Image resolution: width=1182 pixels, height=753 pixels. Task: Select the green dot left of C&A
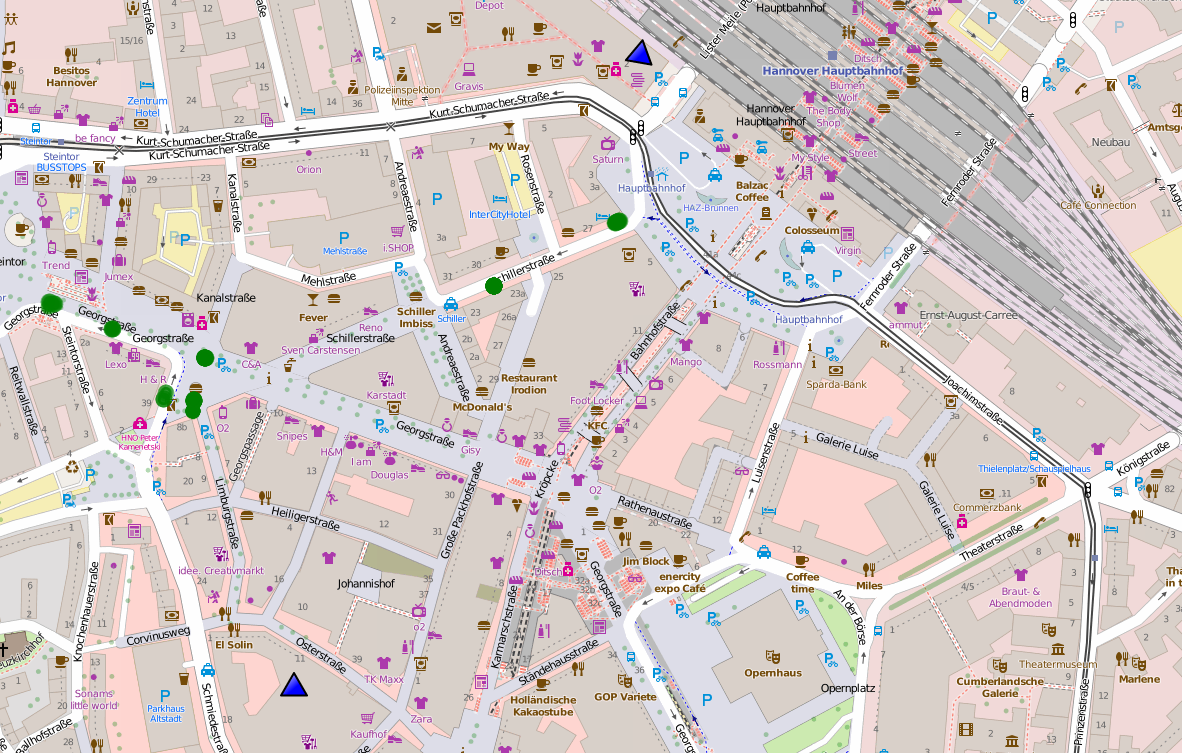205,358
